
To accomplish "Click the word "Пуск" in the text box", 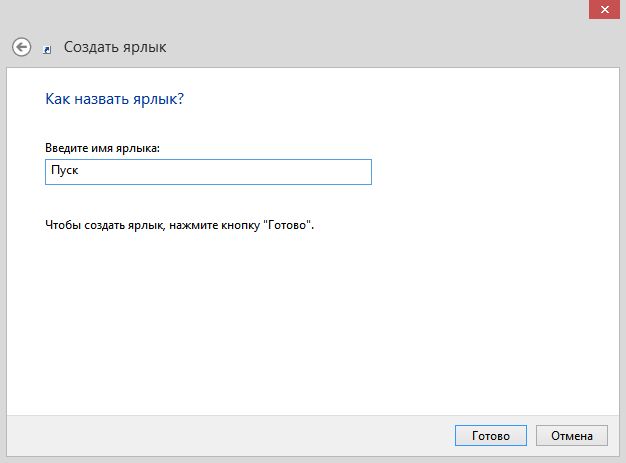I will (64, 172).
